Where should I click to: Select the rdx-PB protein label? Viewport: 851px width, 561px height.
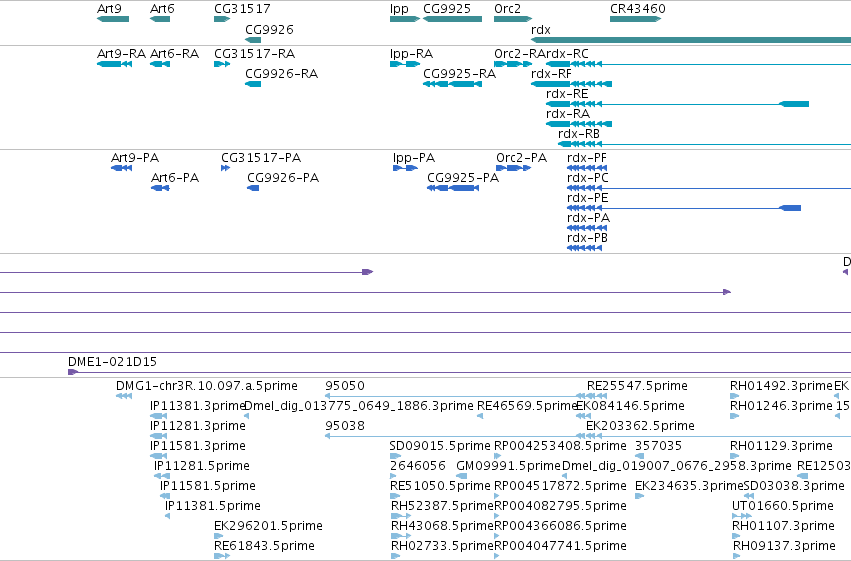[x=587, y=238]
